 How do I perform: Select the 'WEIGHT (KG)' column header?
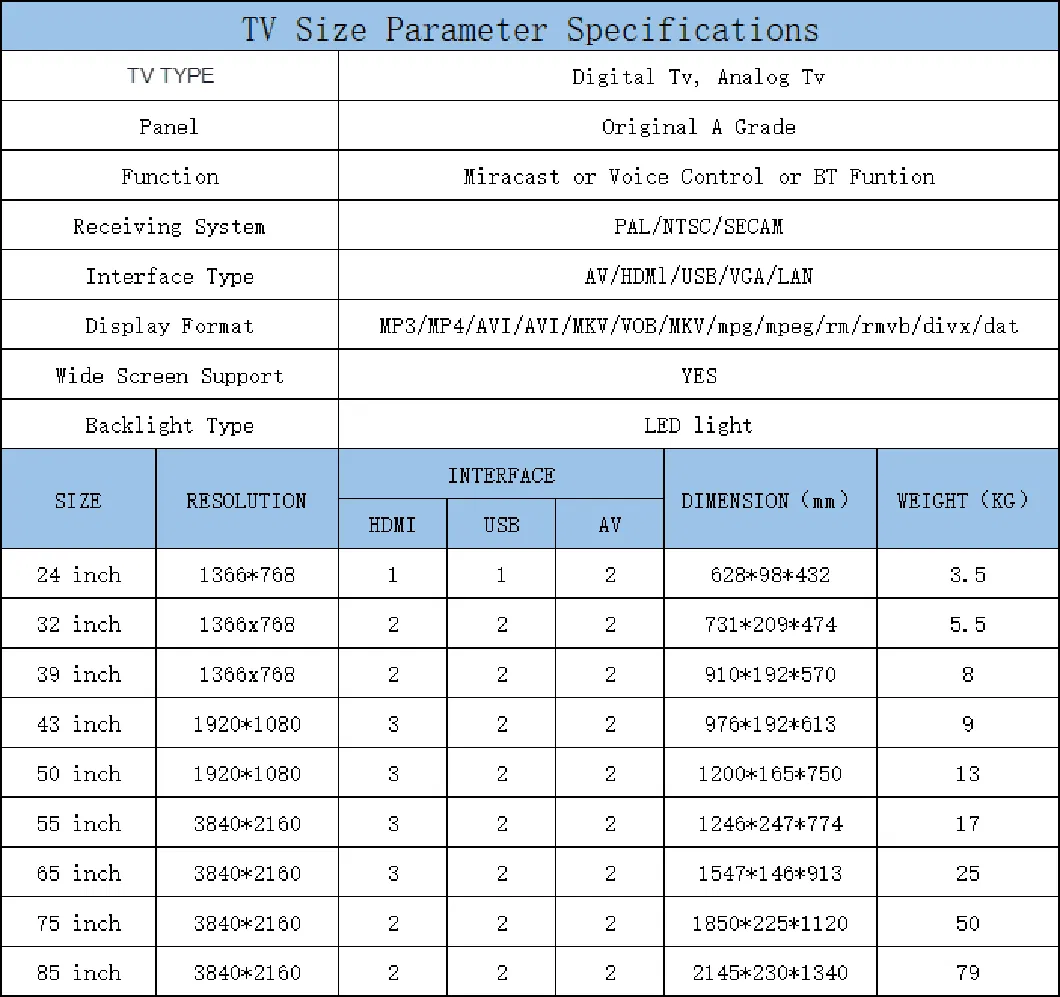(x=967, y=500)
